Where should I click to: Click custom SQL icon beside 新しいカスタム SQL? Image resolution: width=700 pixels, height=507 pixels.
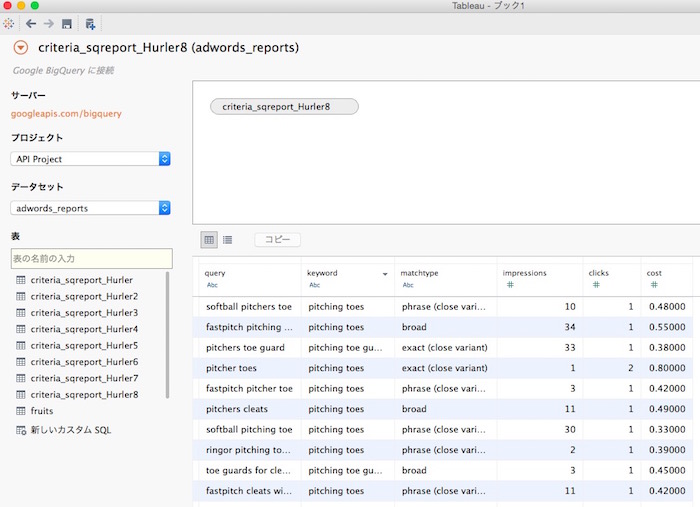click(x=21, y=431)
